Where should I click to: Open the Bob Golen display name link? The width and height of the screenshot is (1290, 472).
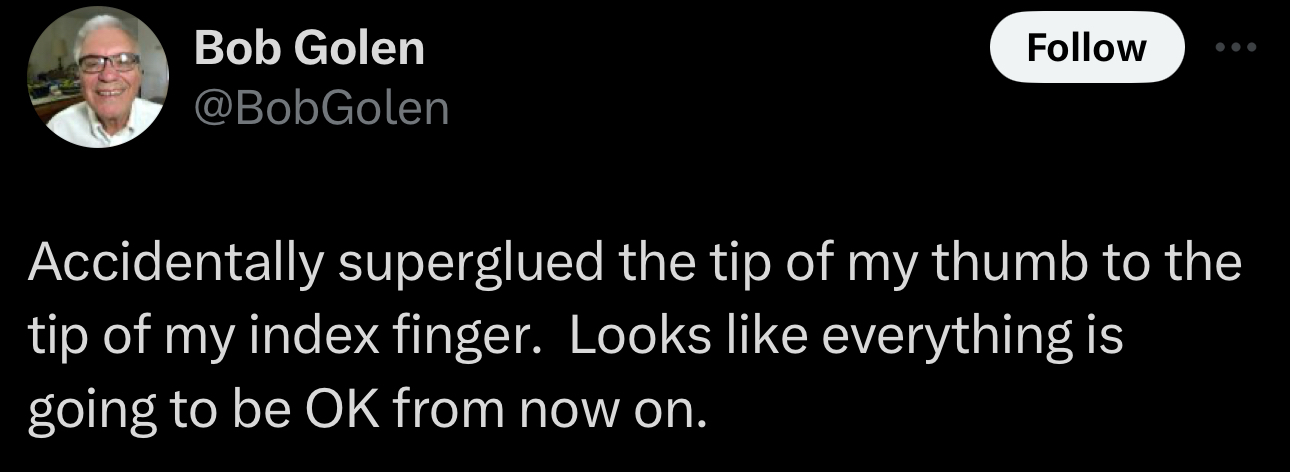tap(309, 49)
